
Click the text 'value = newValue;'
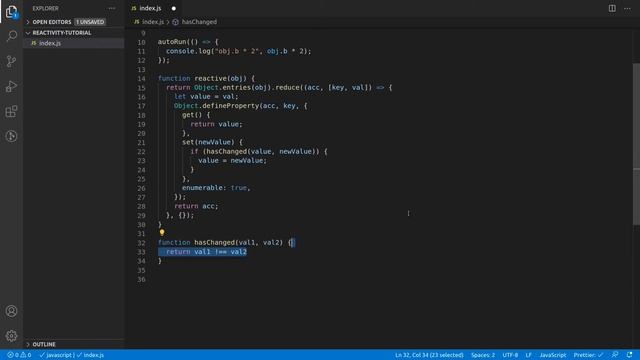[x=232, y=160]
